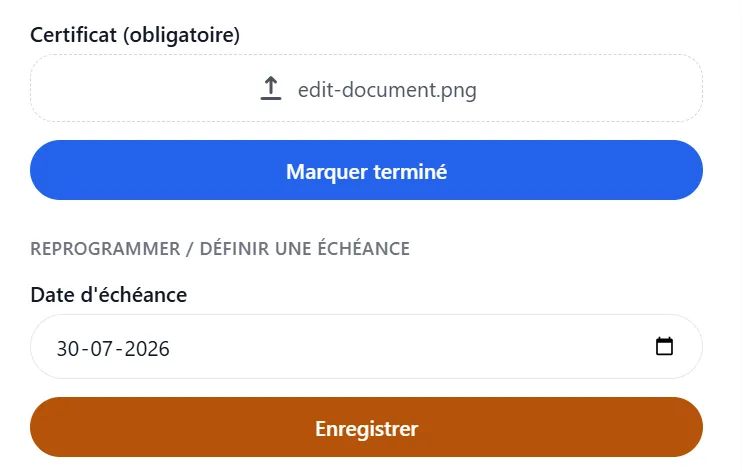Save with the Enregistrer button
Viewport: 742px width, 471px height.
tap(366, 427)
